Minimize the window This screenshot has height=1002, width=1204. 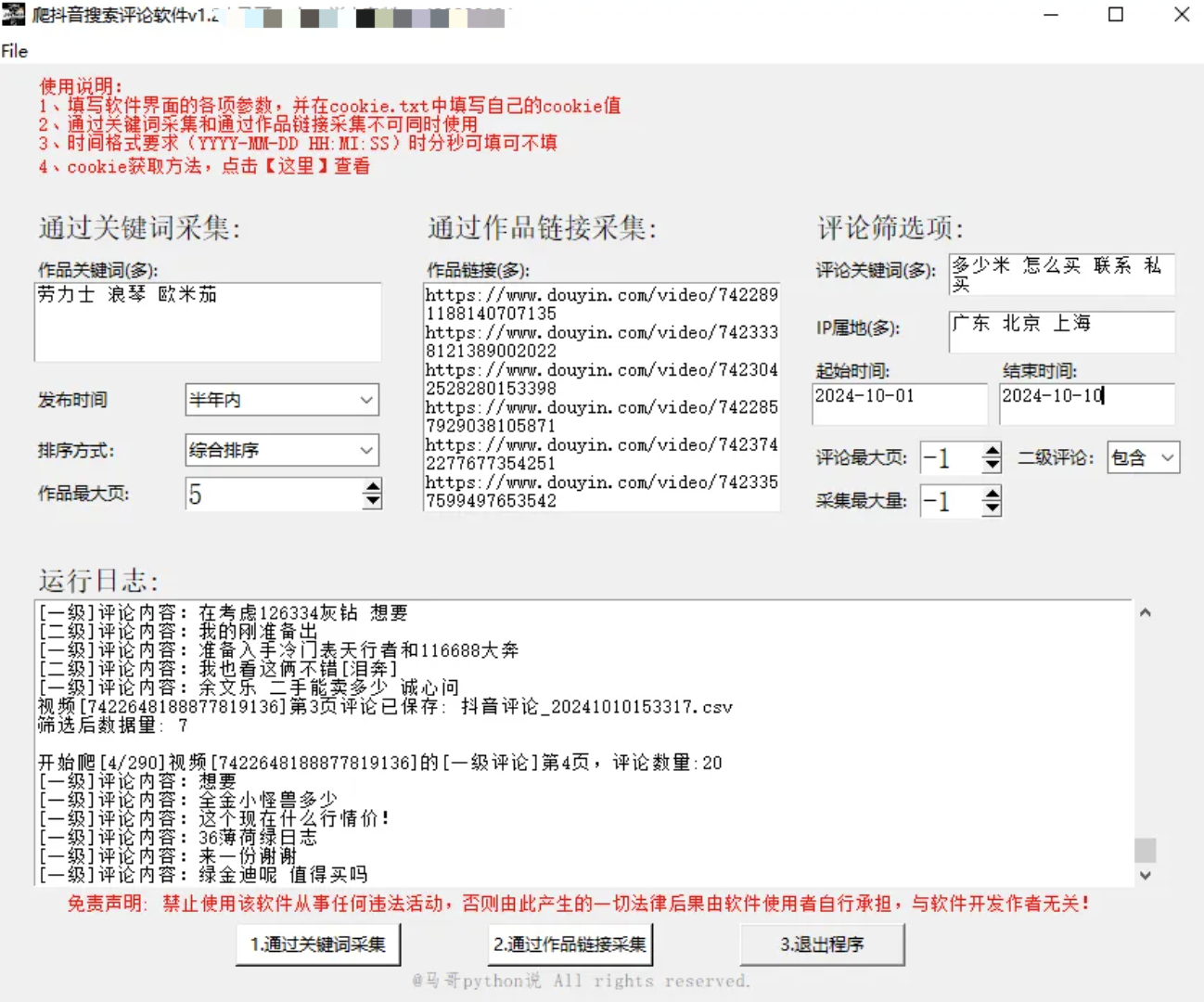click(1050, 14)
